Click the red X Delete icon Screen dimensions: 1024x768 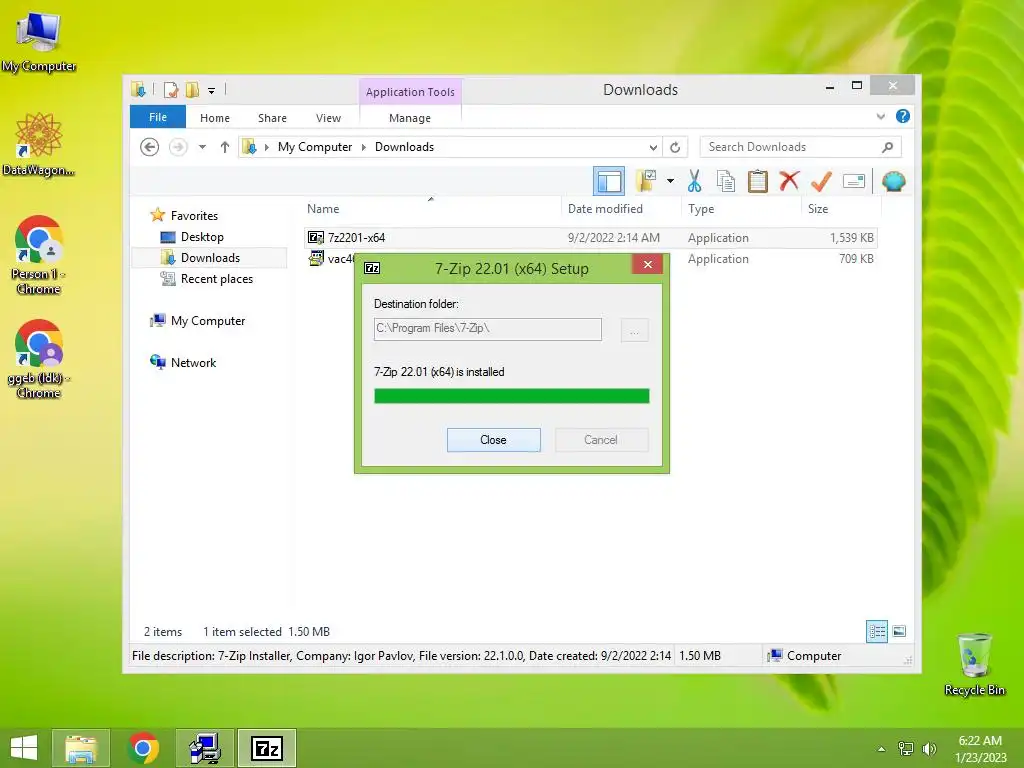790,181
